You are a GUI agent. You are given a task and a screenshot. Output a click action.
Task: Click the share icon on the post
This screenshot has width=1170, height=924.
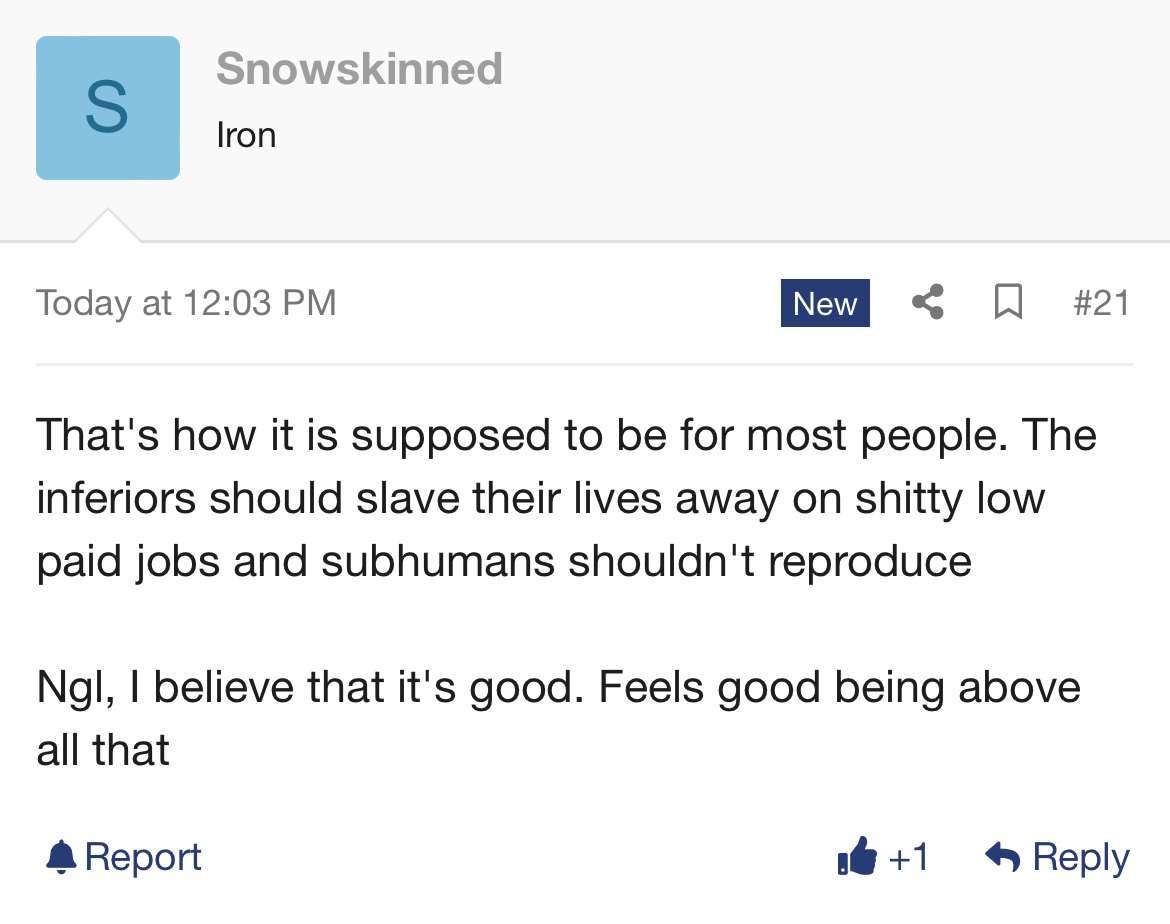[928, 302]
